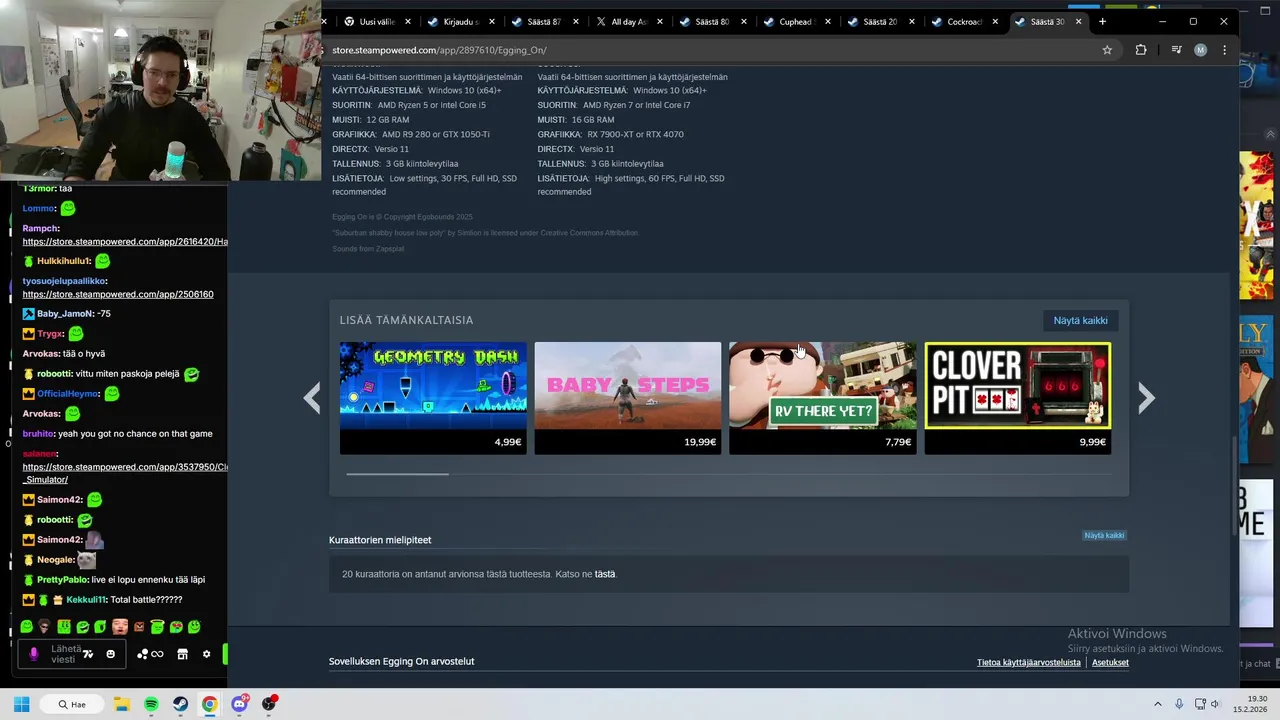Click chat username 'Baby_JamoN'
The image size is (1280, 720).
tap(65, 314)
